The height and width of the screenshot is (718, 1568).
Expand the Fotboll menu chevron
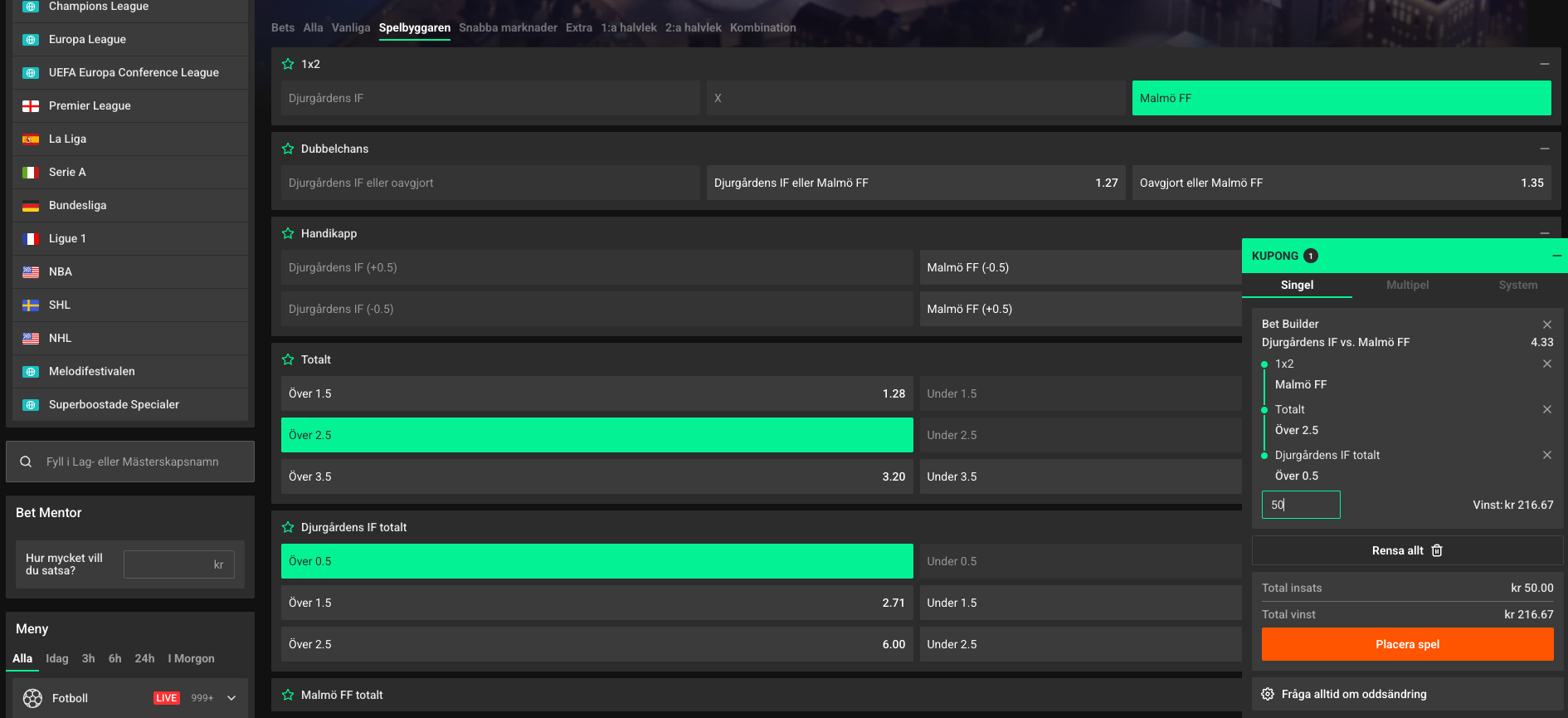231,698
